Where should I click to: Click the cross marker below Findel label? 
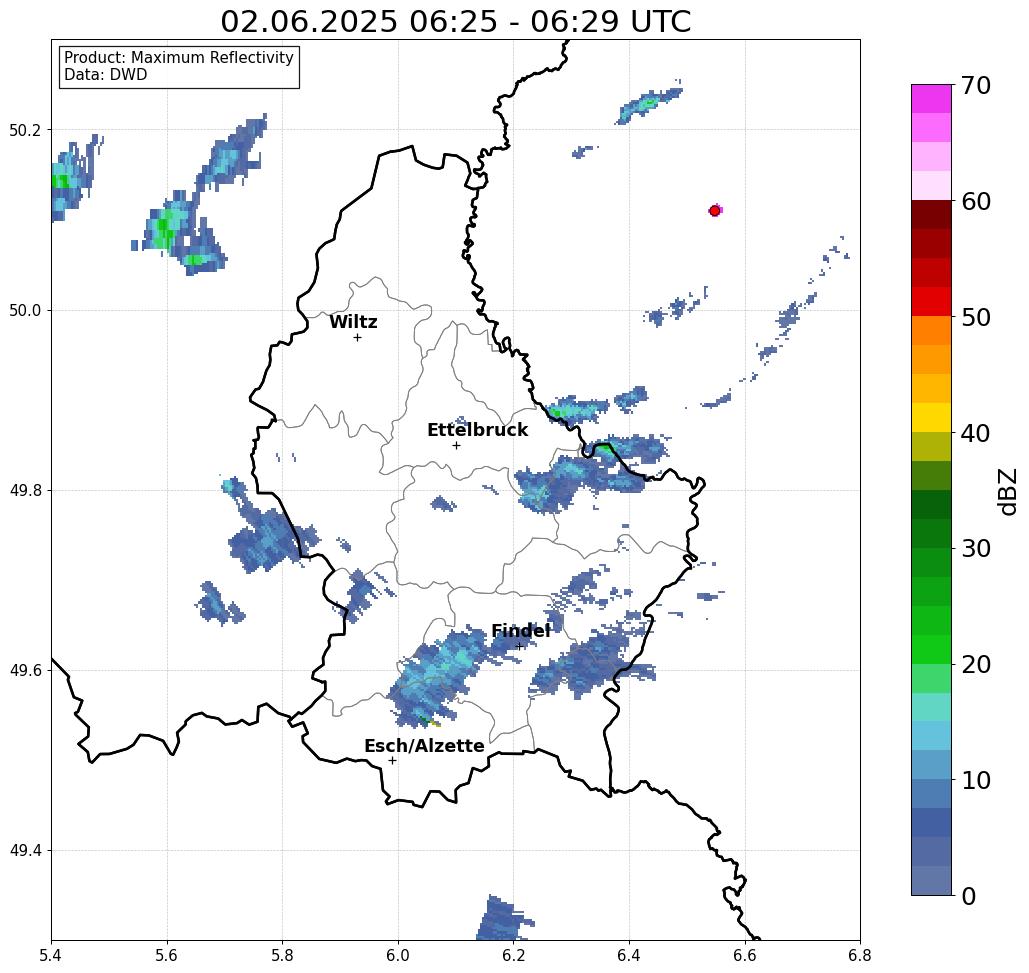point(520,646)
